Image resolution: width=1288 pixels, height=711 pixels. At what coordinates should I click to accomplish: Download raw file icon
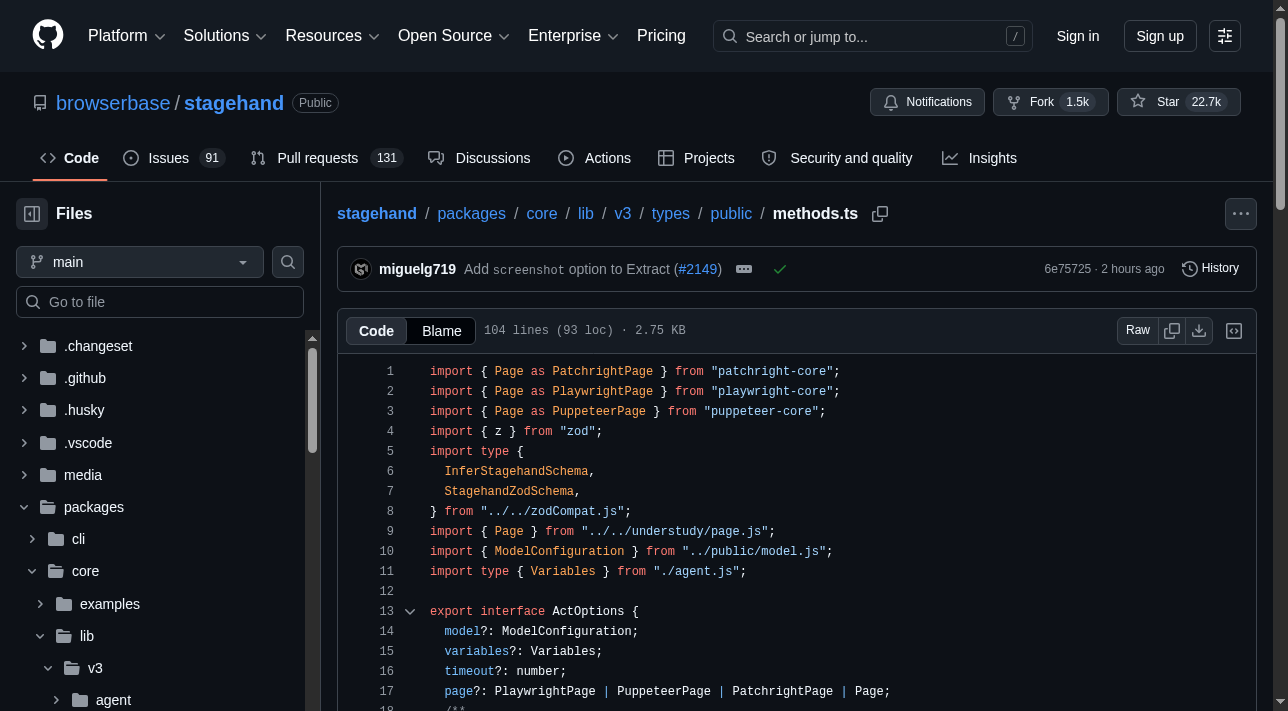click(x=1199, y=331)
